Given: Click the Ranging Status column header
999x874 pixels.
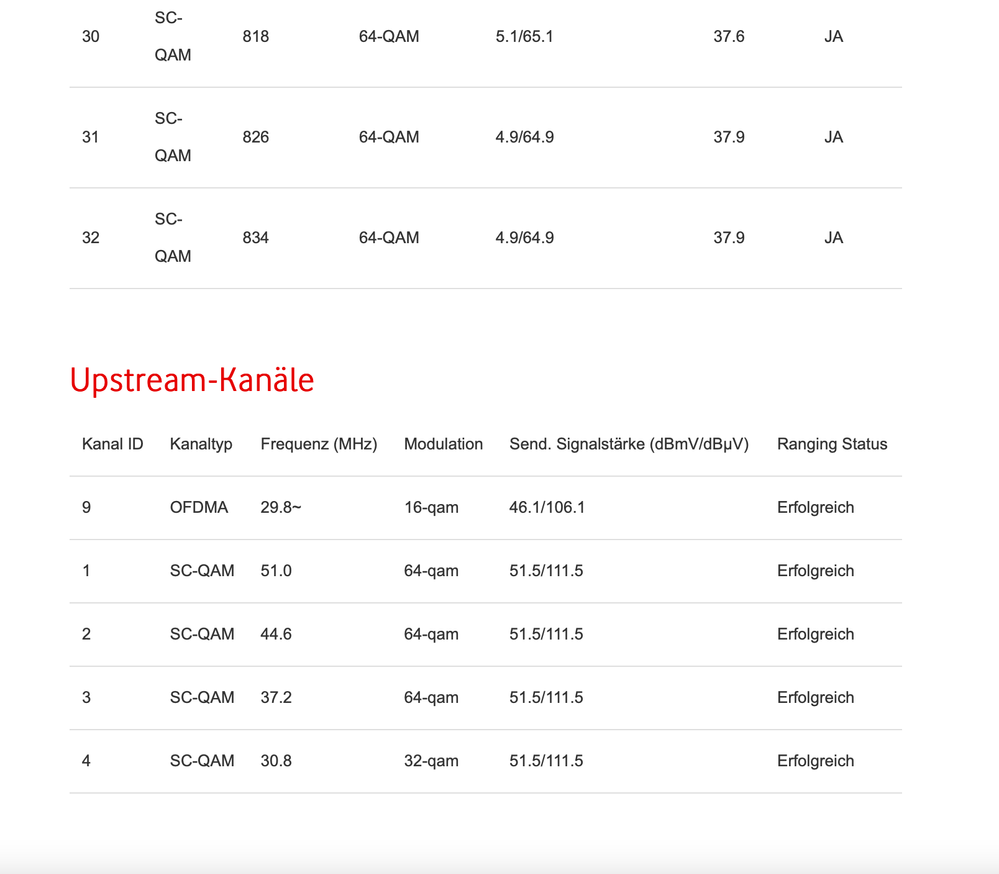Looking at the screenshot, I should [832, 444].
